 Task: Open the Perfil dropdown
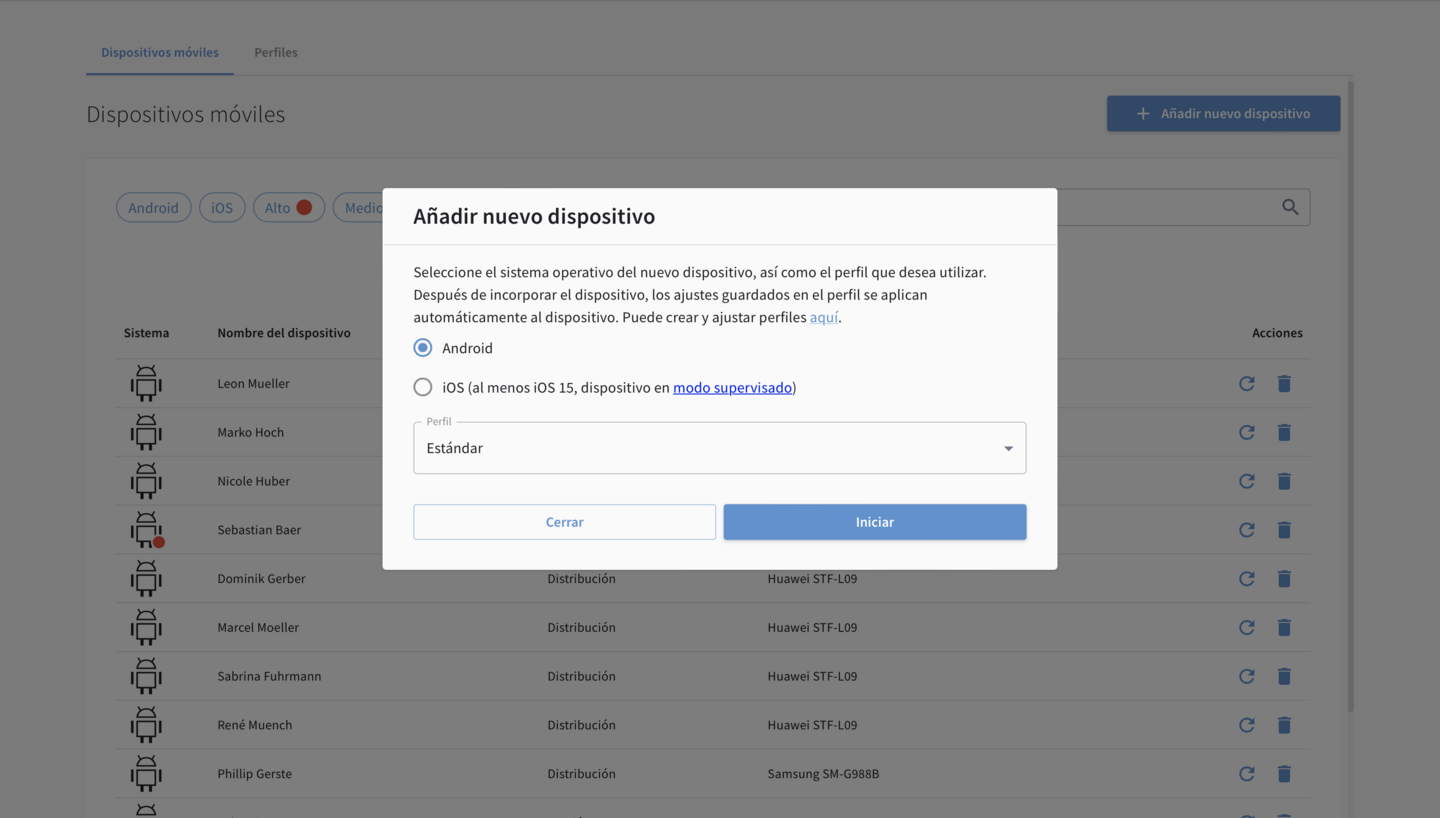tap(718, 448)
